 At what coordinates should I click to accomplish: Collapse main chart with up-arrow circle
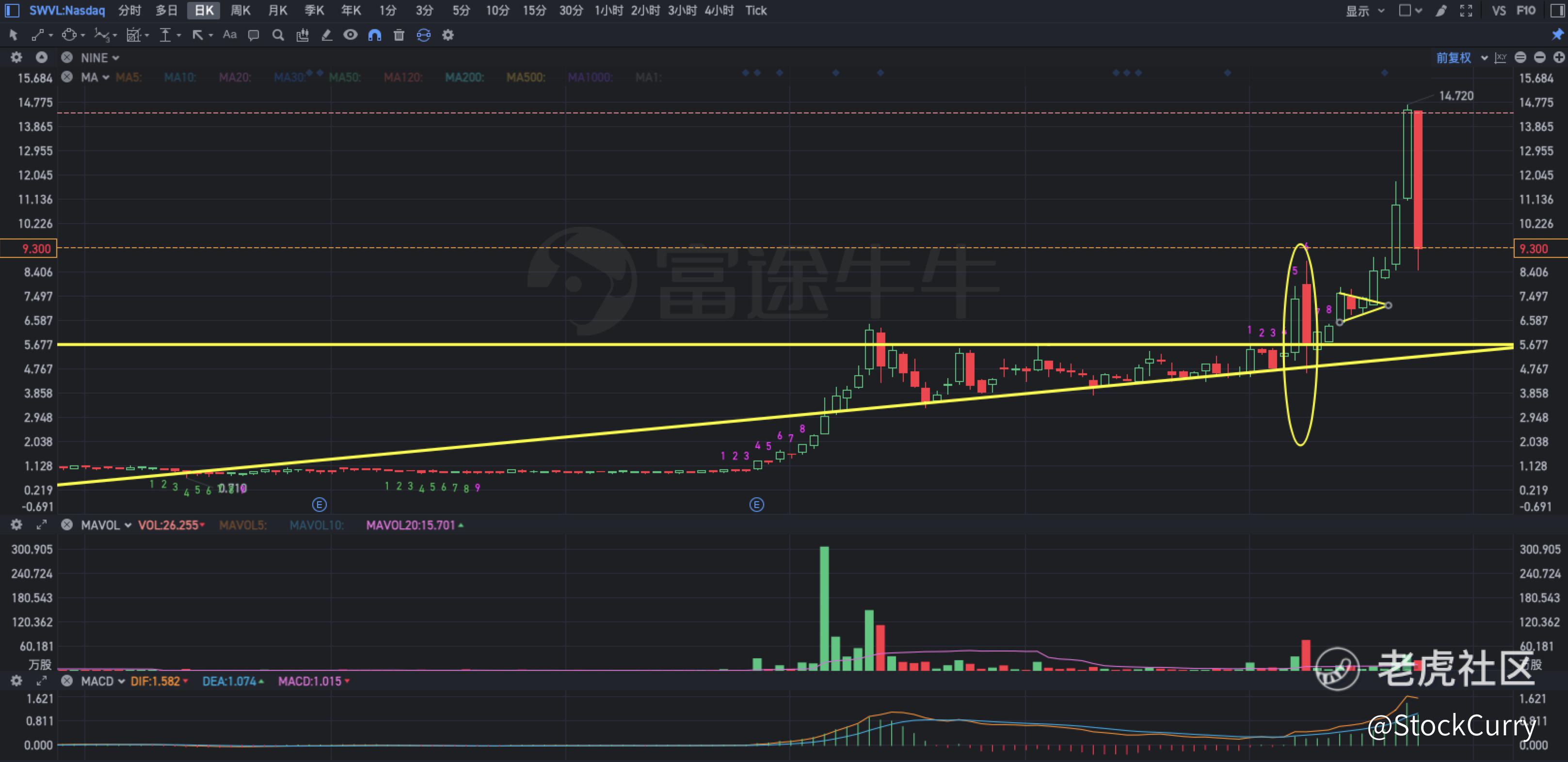click(x=41, y=57)
